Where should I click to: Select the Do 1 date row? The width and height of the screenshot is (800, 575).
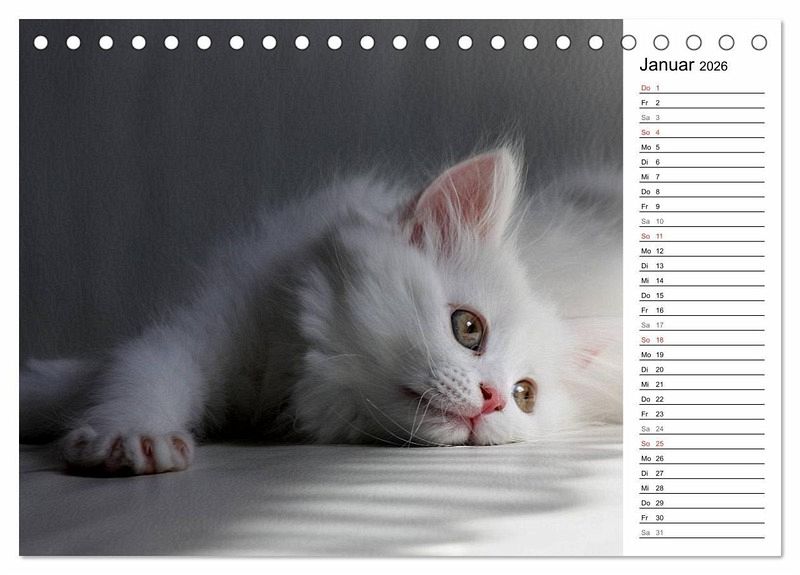701,88
